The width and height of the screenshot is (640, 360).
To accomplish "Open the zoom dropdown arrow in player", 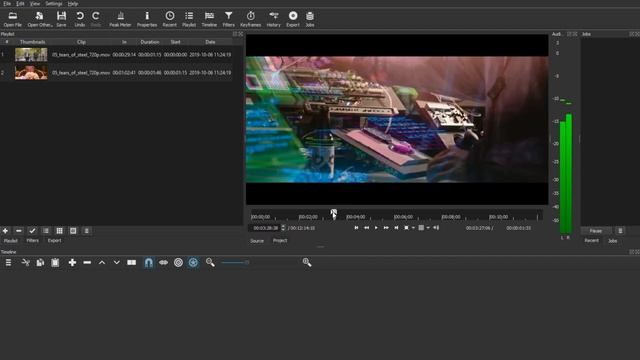I will (413, 228).
